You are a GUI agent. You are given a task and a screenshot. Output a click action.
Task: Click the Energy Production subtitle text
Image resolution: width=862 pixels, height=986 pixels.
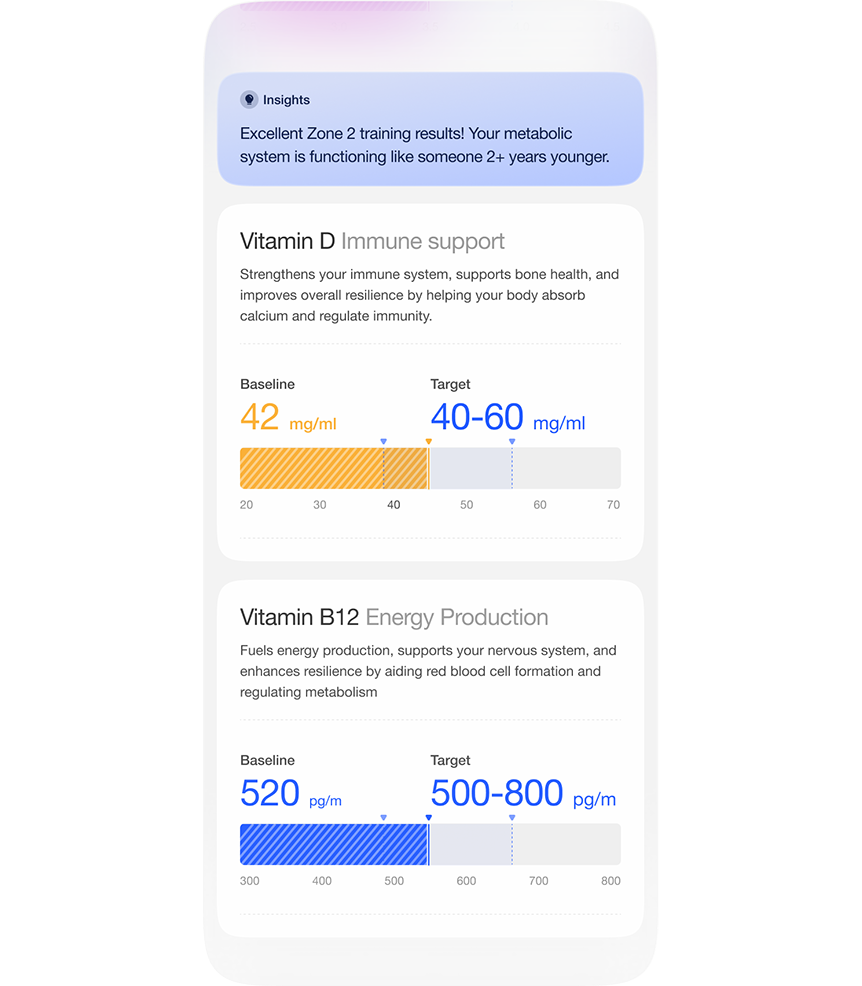(x=457, y=617)
